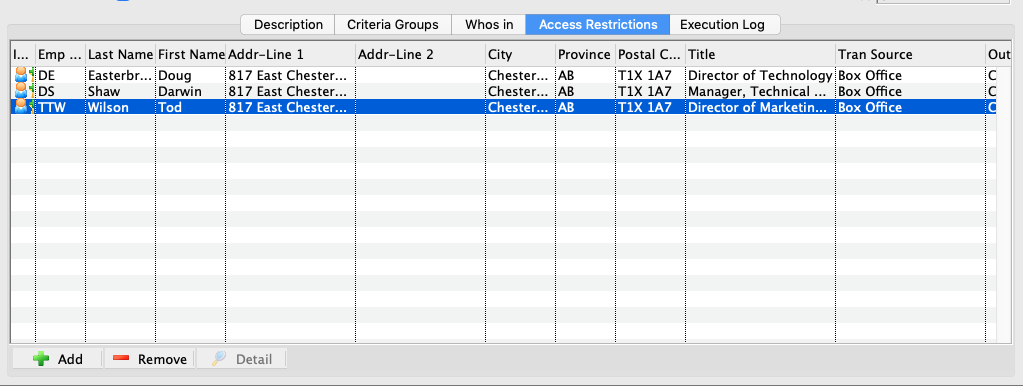This screenshot has height=387, width=1023.
Task: Select the employee code DS cell
Action: pyautogui.click(x=60, y=91)
